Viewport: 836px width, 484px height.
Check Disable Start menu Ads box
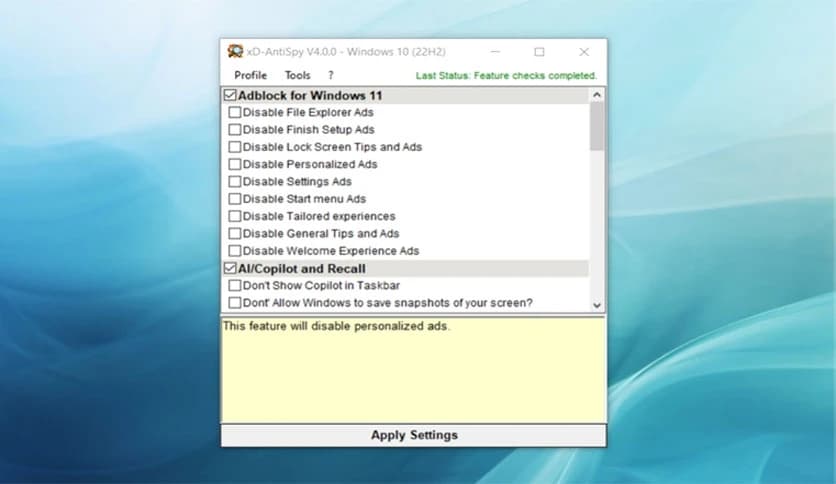coord(235,199)
